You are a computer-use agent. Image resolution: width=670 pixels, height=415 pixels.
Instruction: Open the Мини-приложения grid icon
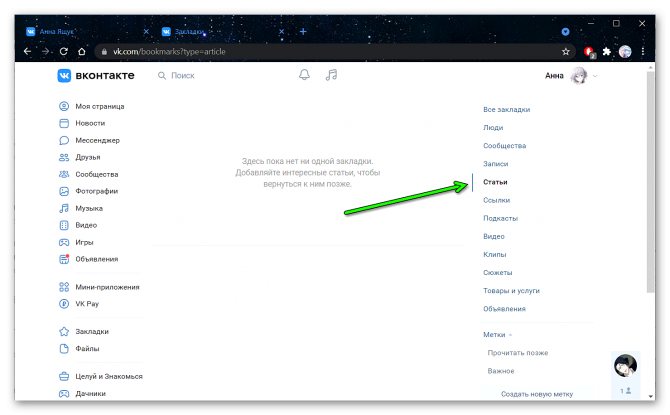pyautogui.click(x=64, y=287)
